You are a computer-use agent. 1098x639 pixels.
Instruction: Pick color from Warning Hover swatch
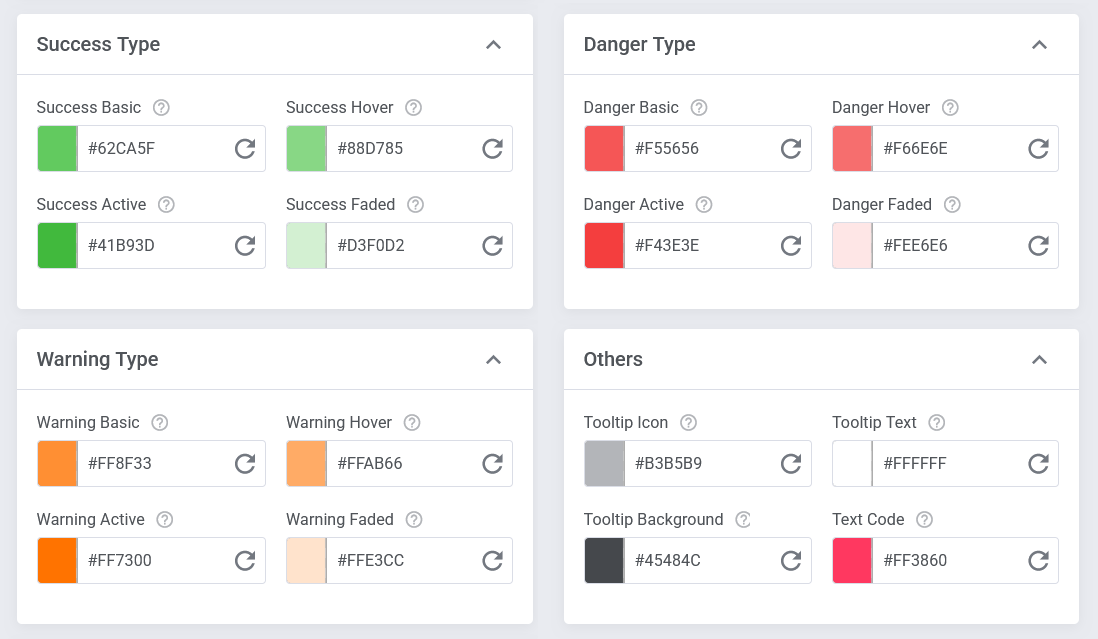(x=306, y=464)
